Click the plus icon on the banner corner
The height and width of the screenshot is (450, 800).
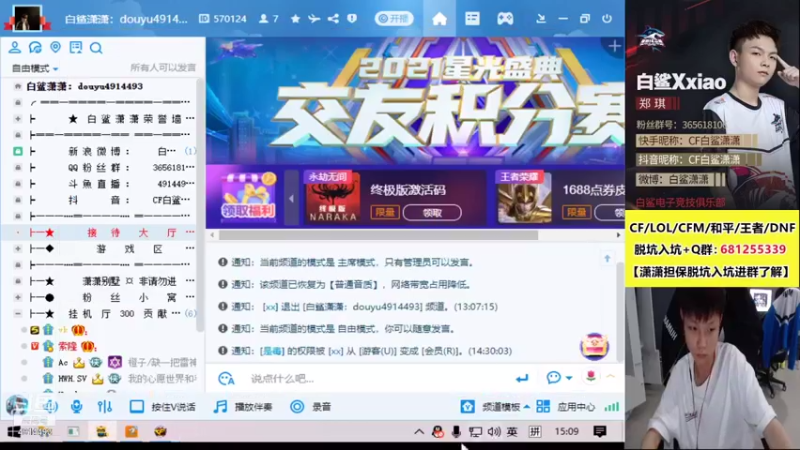pos(614,46)
